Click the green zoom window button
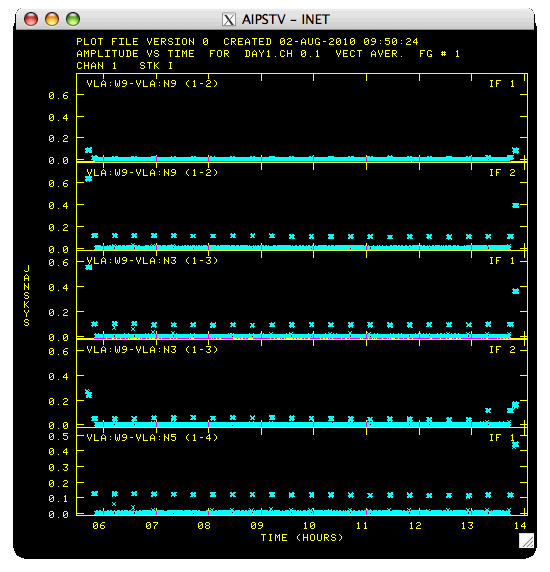 click(73, 19)
